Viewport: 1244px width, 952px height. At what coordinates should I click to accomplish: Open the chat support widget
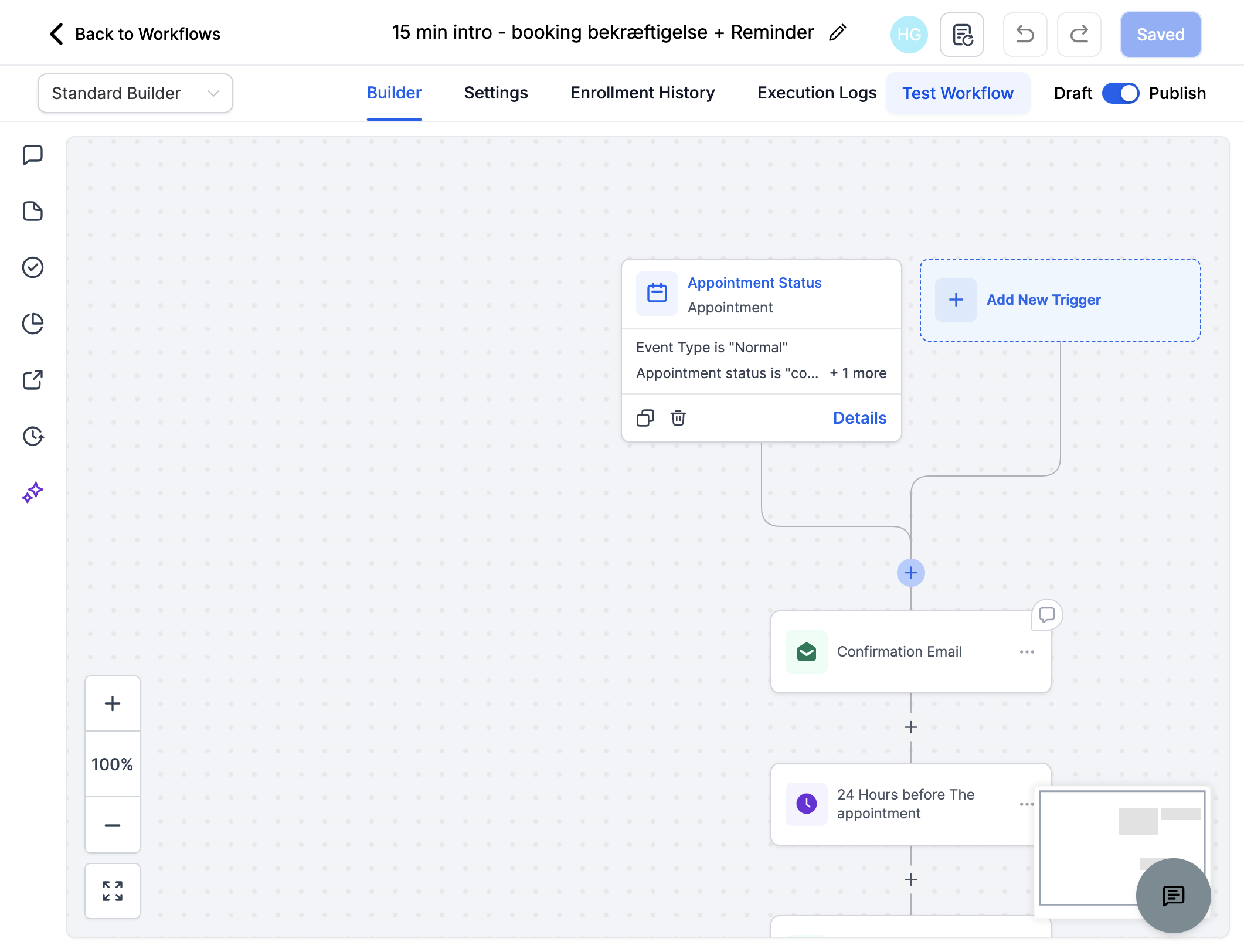(1173, 895)
